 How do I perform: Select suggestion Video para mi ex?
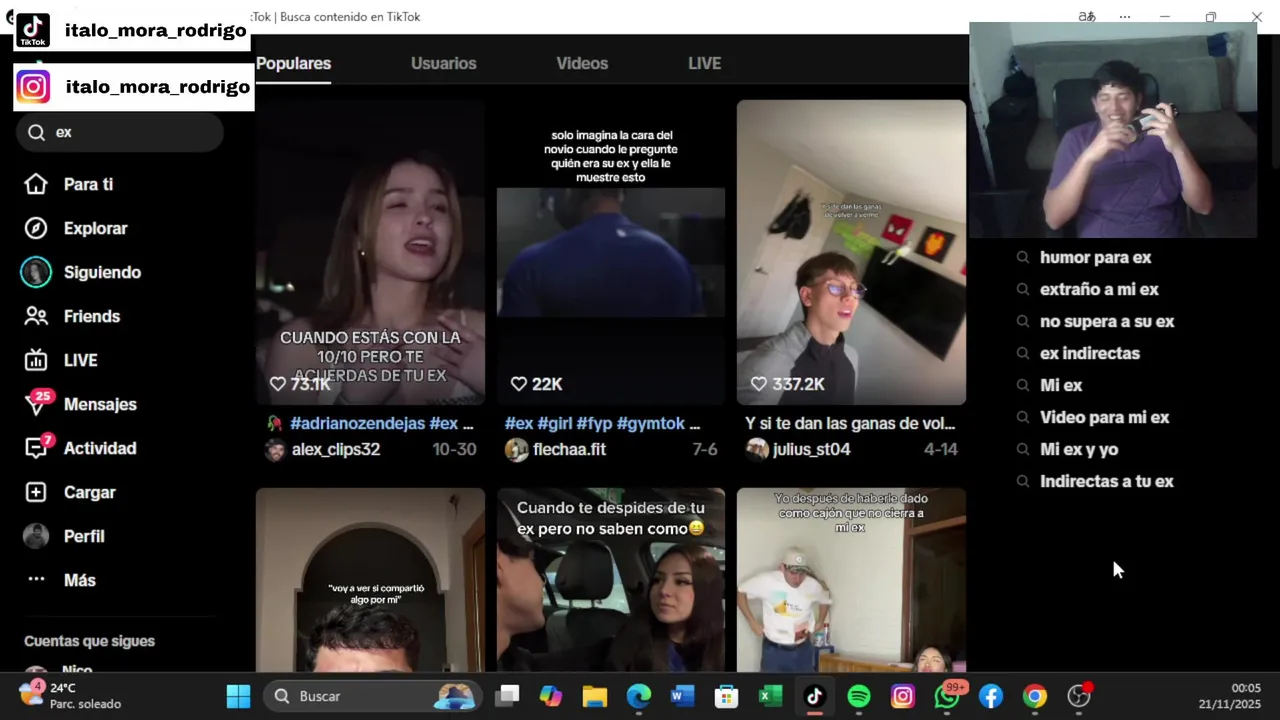pos(1104,417)
